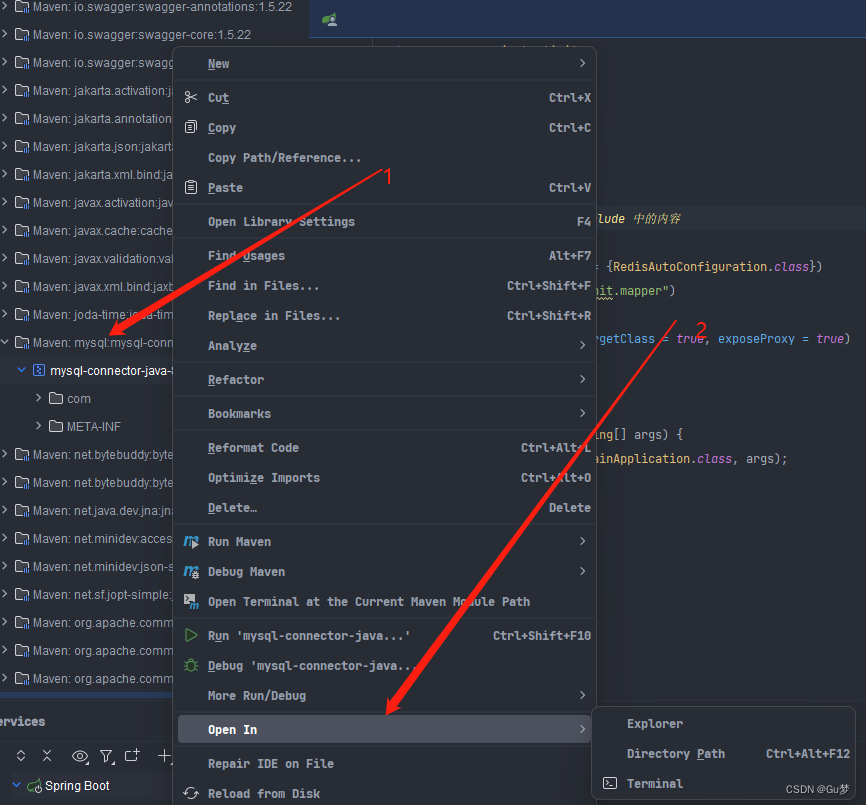This screenshot has width=866, height=805.
Task: Select Explorer in the Open In submenu
Action: [x=654, y=723]
